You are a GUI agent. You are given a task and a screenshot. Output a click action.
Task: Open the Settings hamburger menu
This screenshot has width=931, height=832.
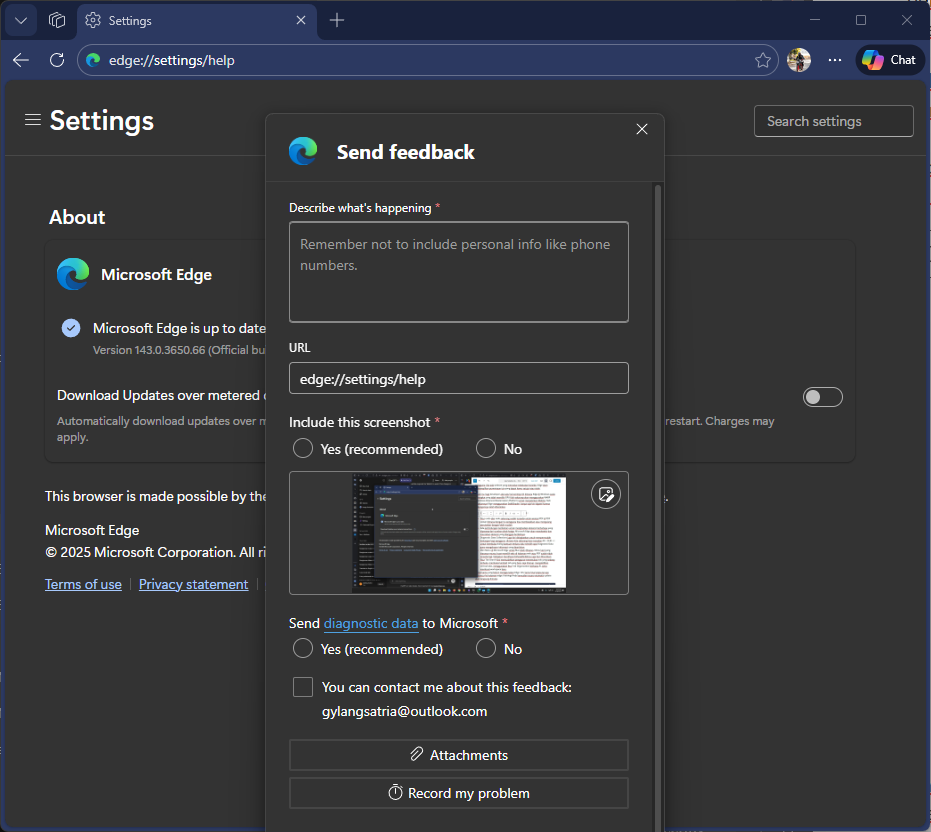point(33,120)
